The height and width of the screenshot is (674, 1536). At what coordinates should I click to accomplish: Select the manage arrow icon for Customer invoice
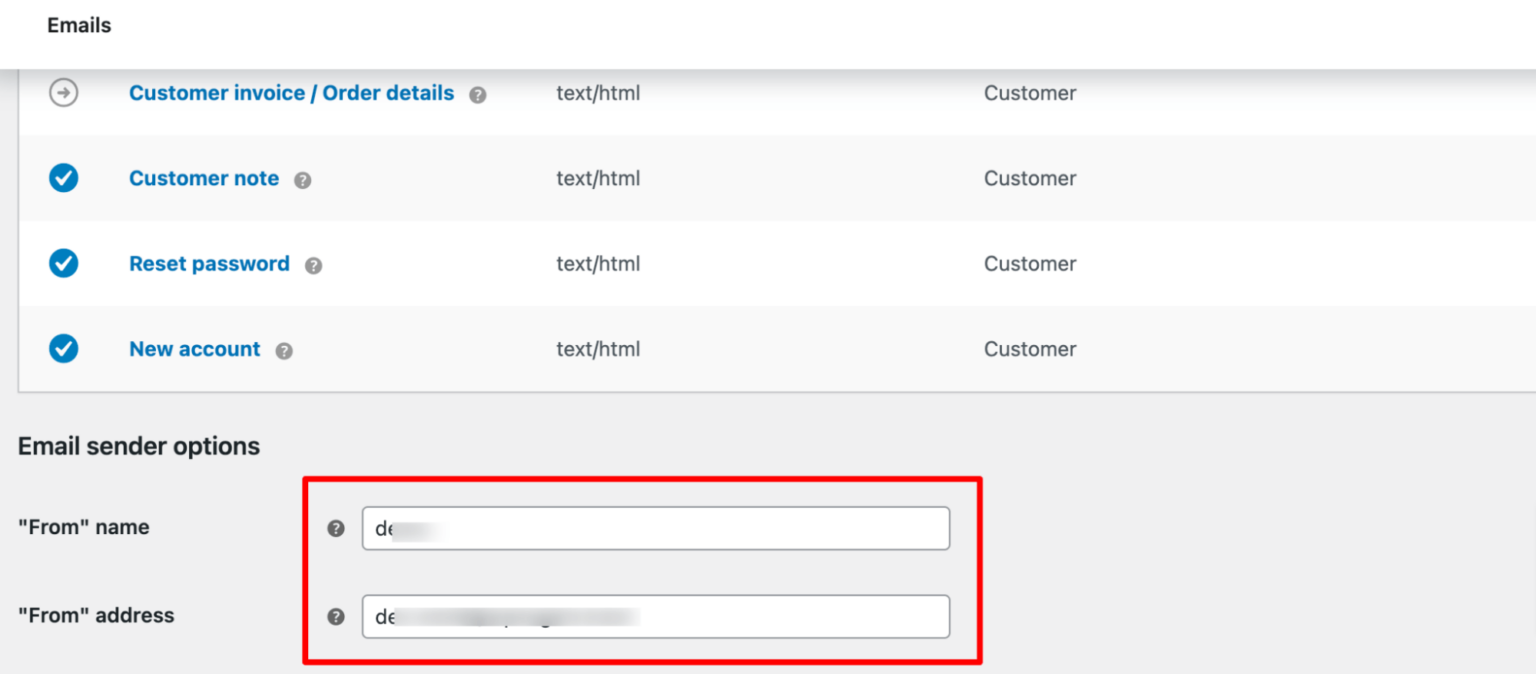(x=63, y=93)
